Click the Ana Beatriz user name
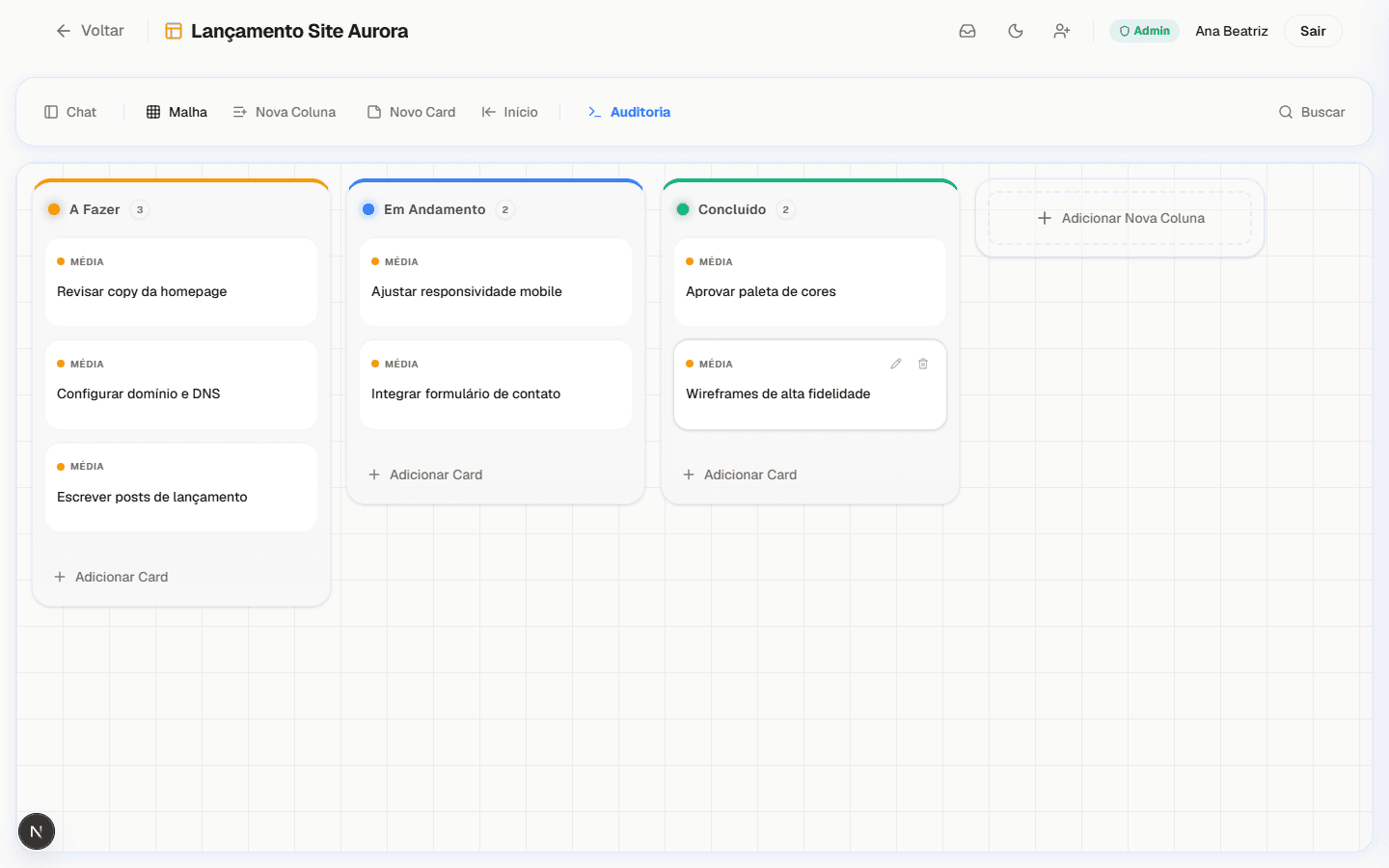This screenshot has height=868, width=1389. [x=1232, y=31]
